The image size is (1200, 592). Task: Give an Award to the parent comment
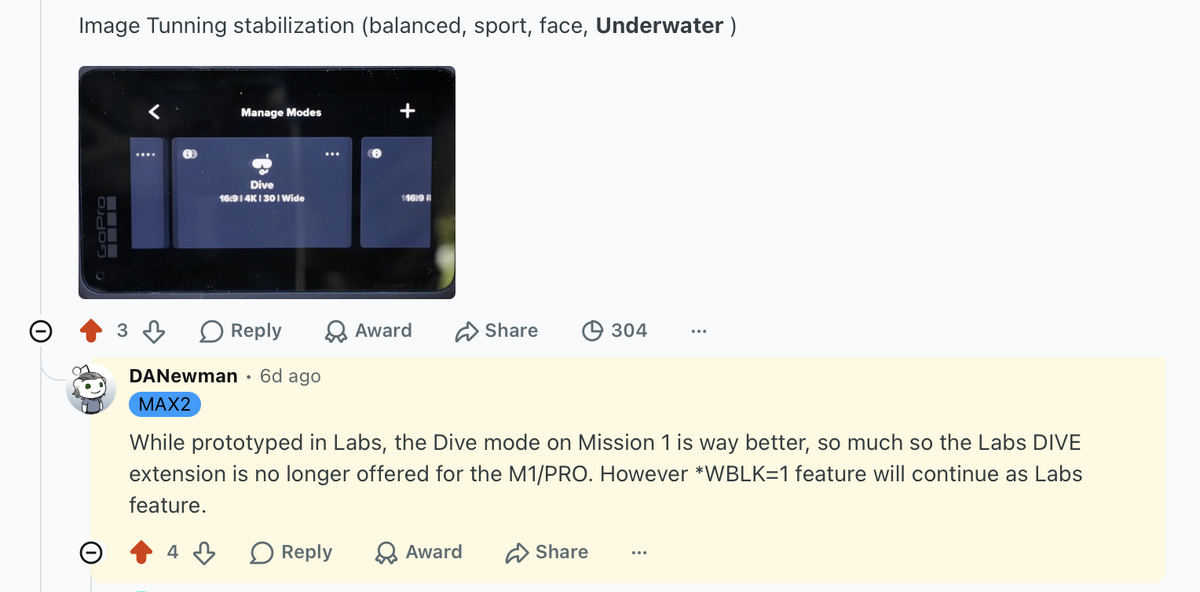[x=369, y=330]
